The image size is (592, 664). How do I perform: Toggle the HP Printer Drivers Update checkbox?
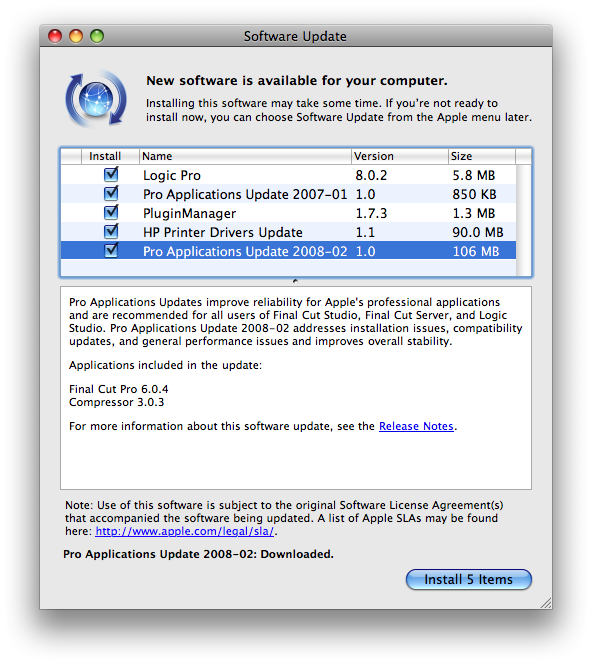[x=111, y=231]
